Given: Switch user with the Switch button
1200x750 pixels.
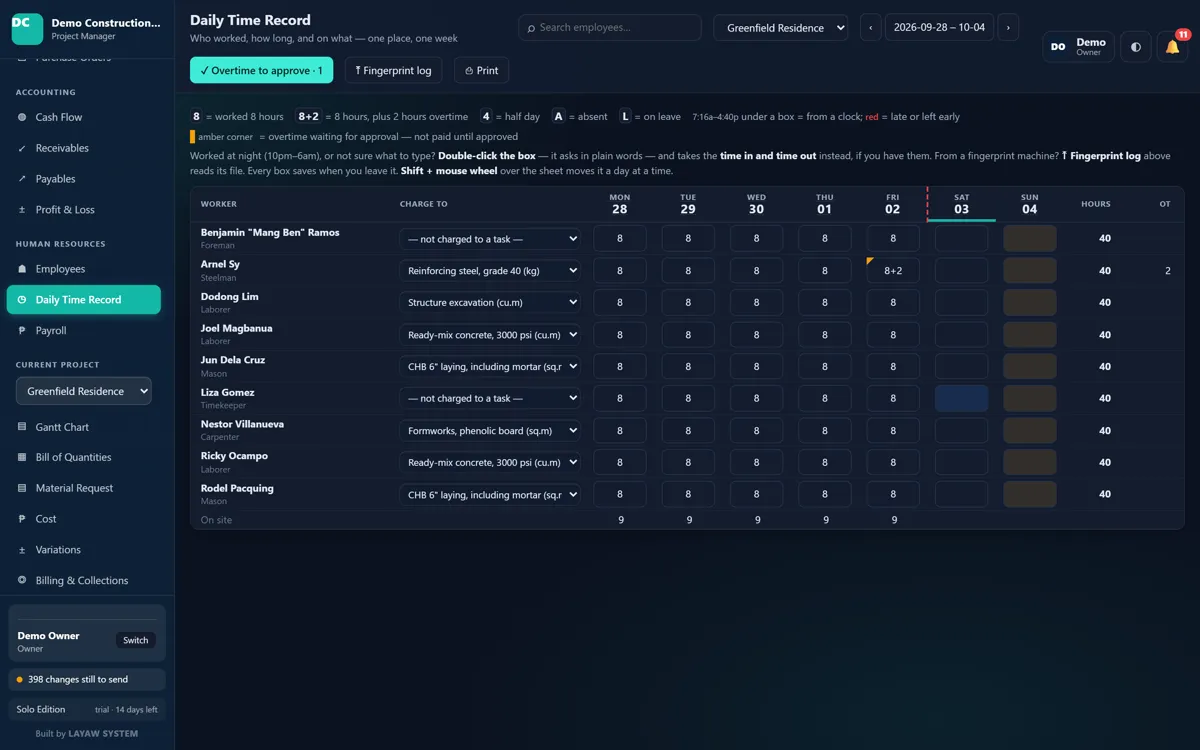Looking at the screenshot, I should pos(136,640).
